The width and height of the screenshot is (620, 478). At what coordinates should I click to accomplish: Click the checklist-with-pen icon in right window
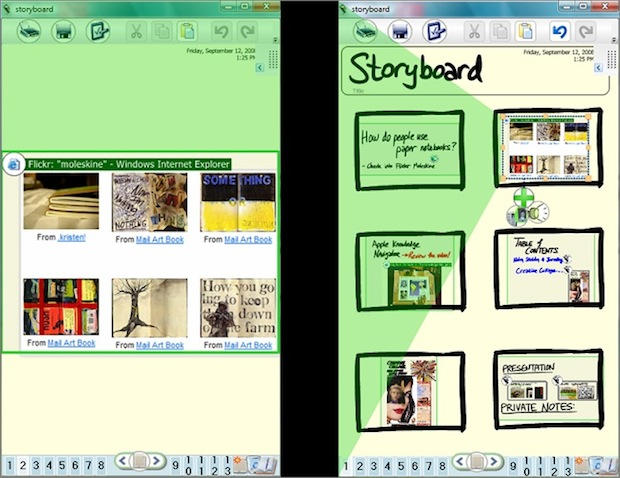(x=435, y=31)
